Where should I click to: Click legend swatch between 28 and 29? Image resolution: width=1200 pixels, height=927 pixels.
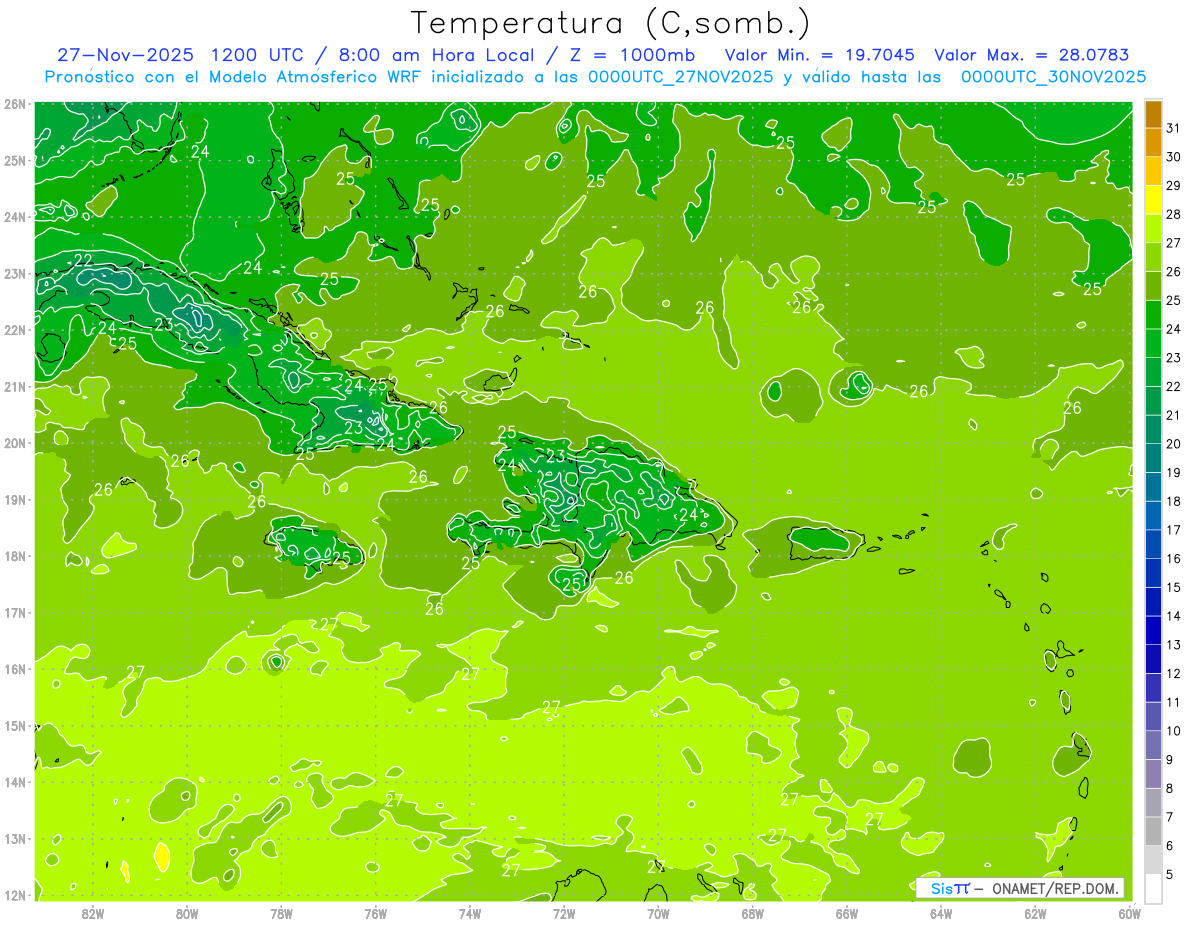tap(1153, 200)
